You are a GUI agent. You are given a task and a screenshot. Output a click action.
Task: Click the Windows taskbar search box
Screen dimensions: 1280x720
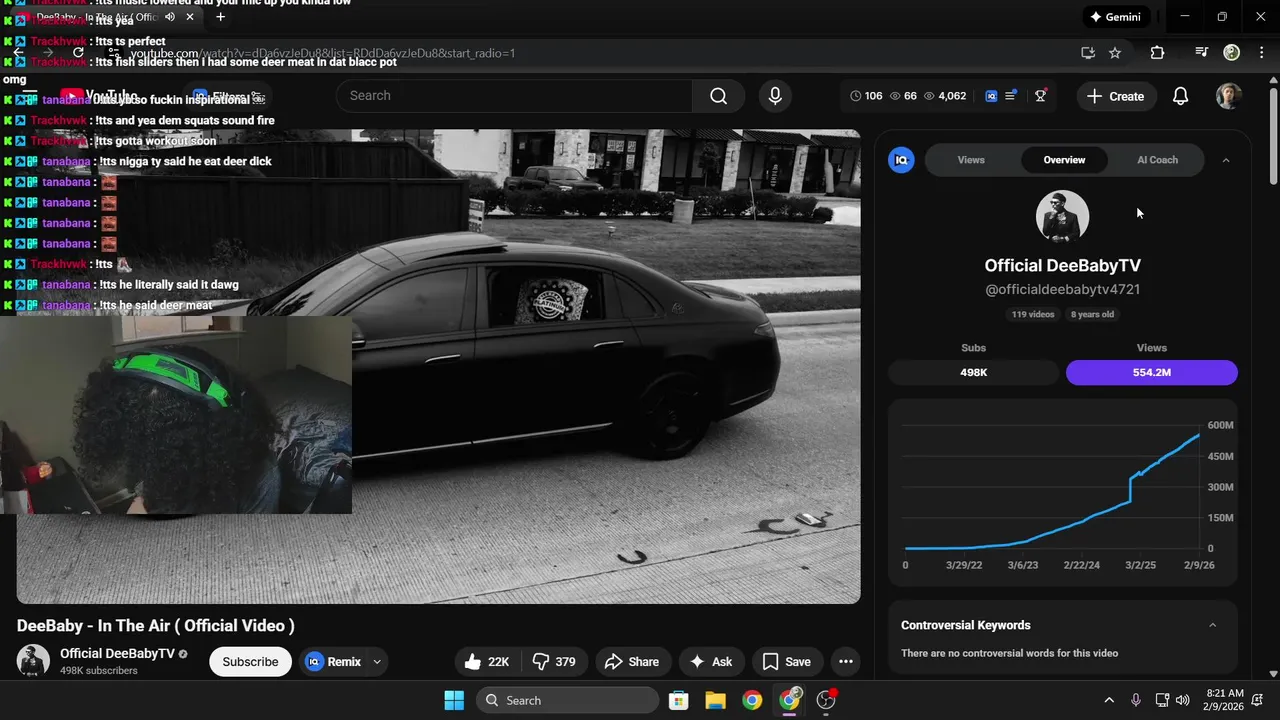coord(567,700)
